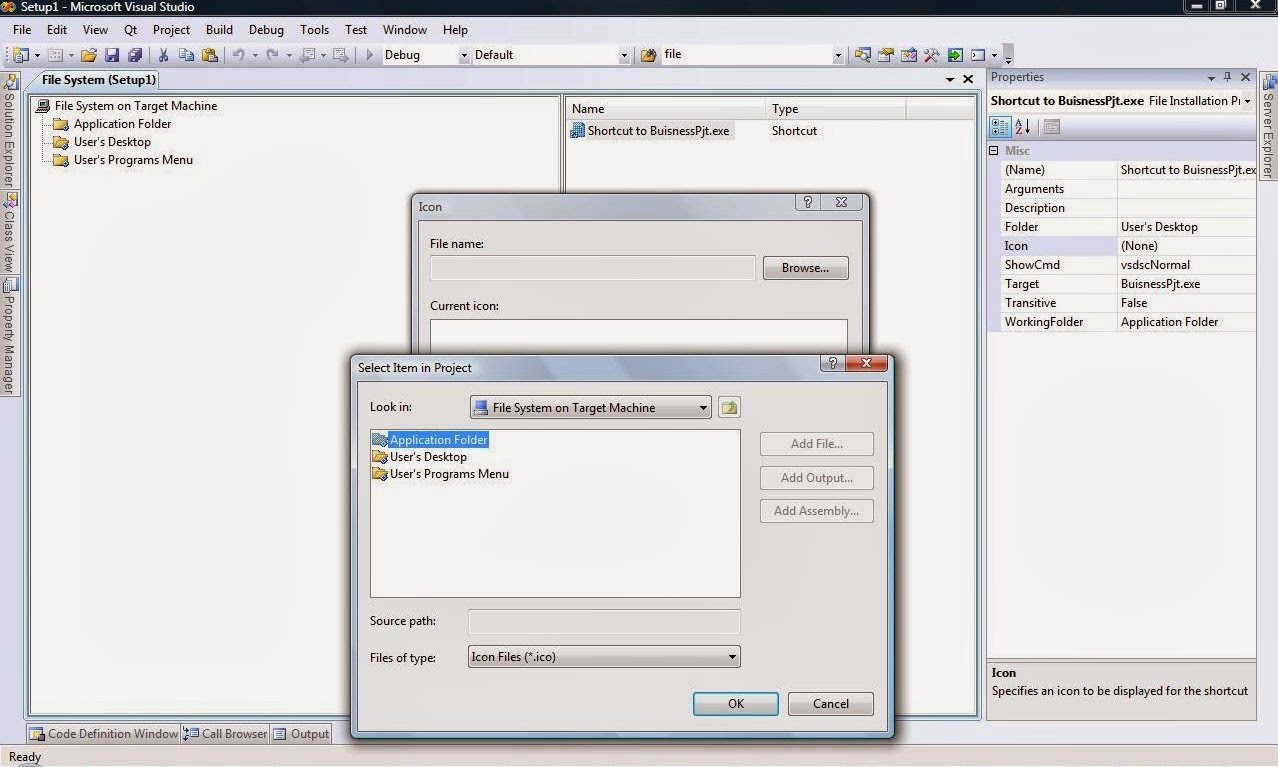Viewport: 1278px width, 767px height.
Task: Click the Name column header
Action: click(x=666, y=109)
